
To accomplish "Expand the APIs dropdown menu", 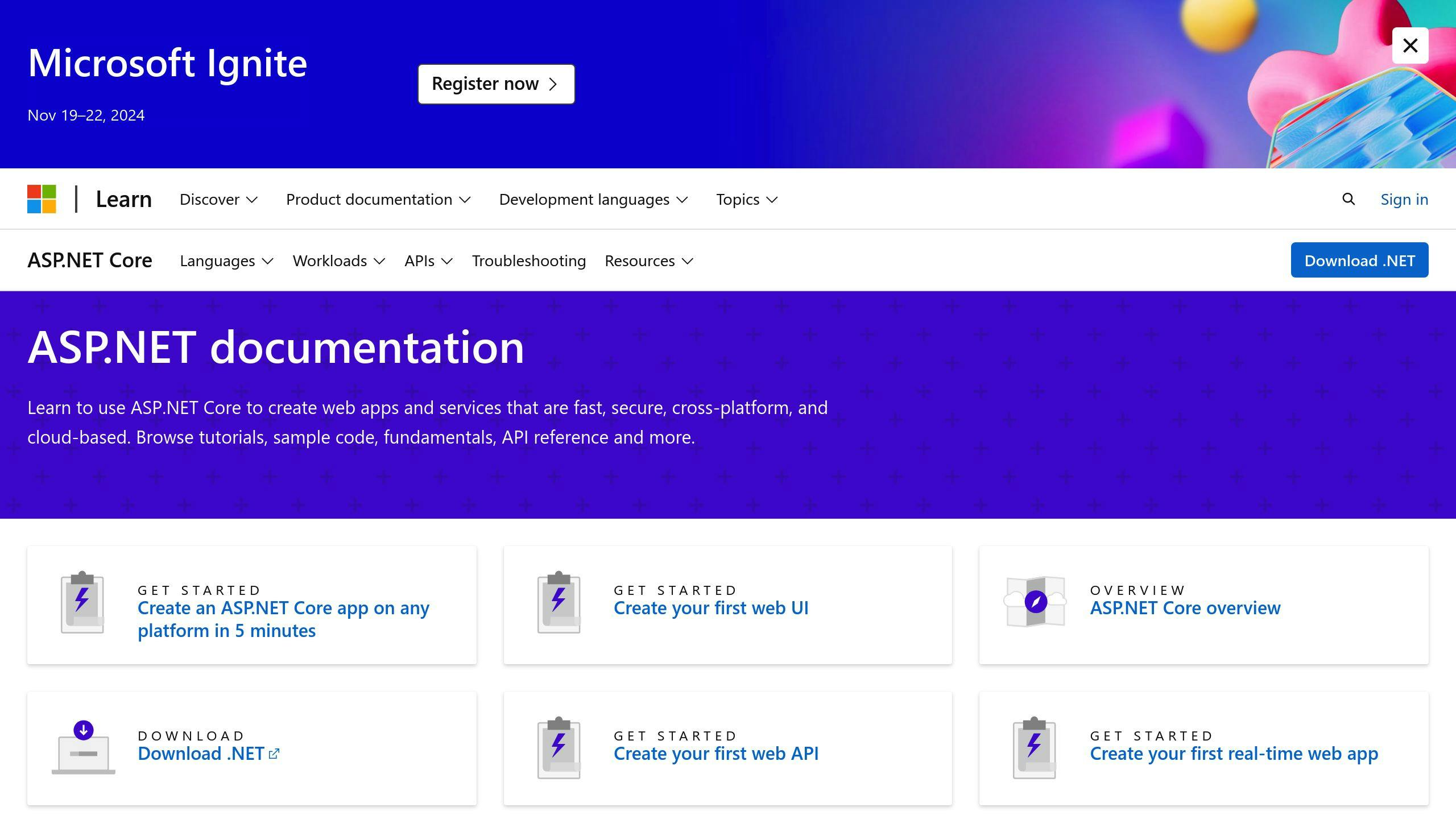I will tap(428, 260).
